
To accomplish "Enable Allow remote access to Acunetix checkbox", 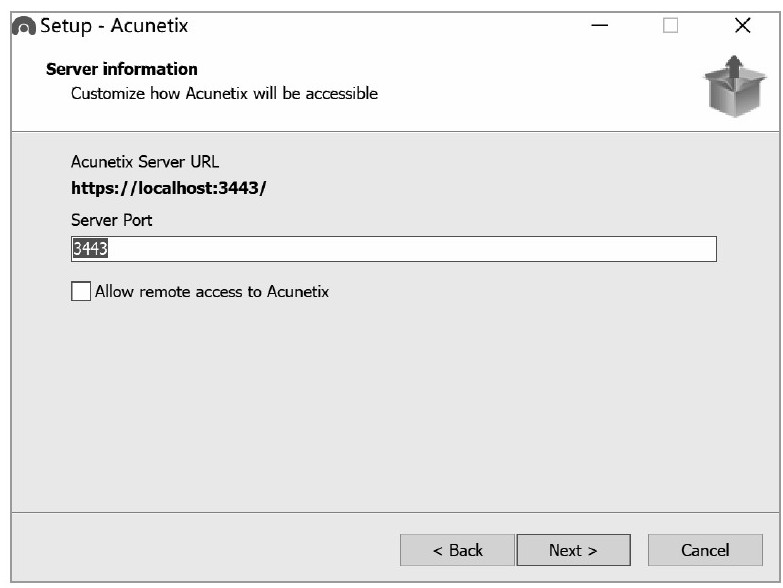I will (x=81, y=291).
